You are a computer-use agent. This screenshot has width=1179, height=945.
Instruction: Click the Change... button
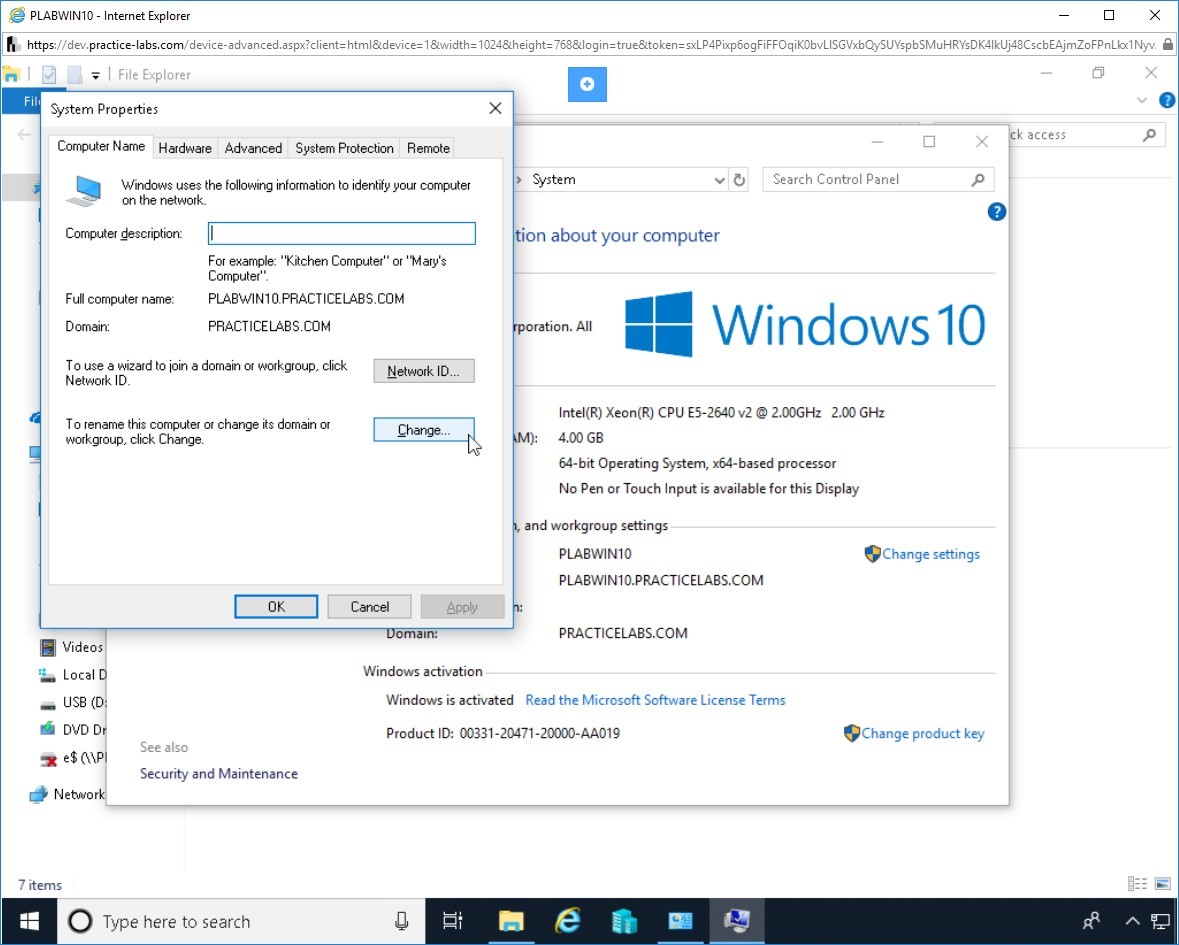point(424,430)
